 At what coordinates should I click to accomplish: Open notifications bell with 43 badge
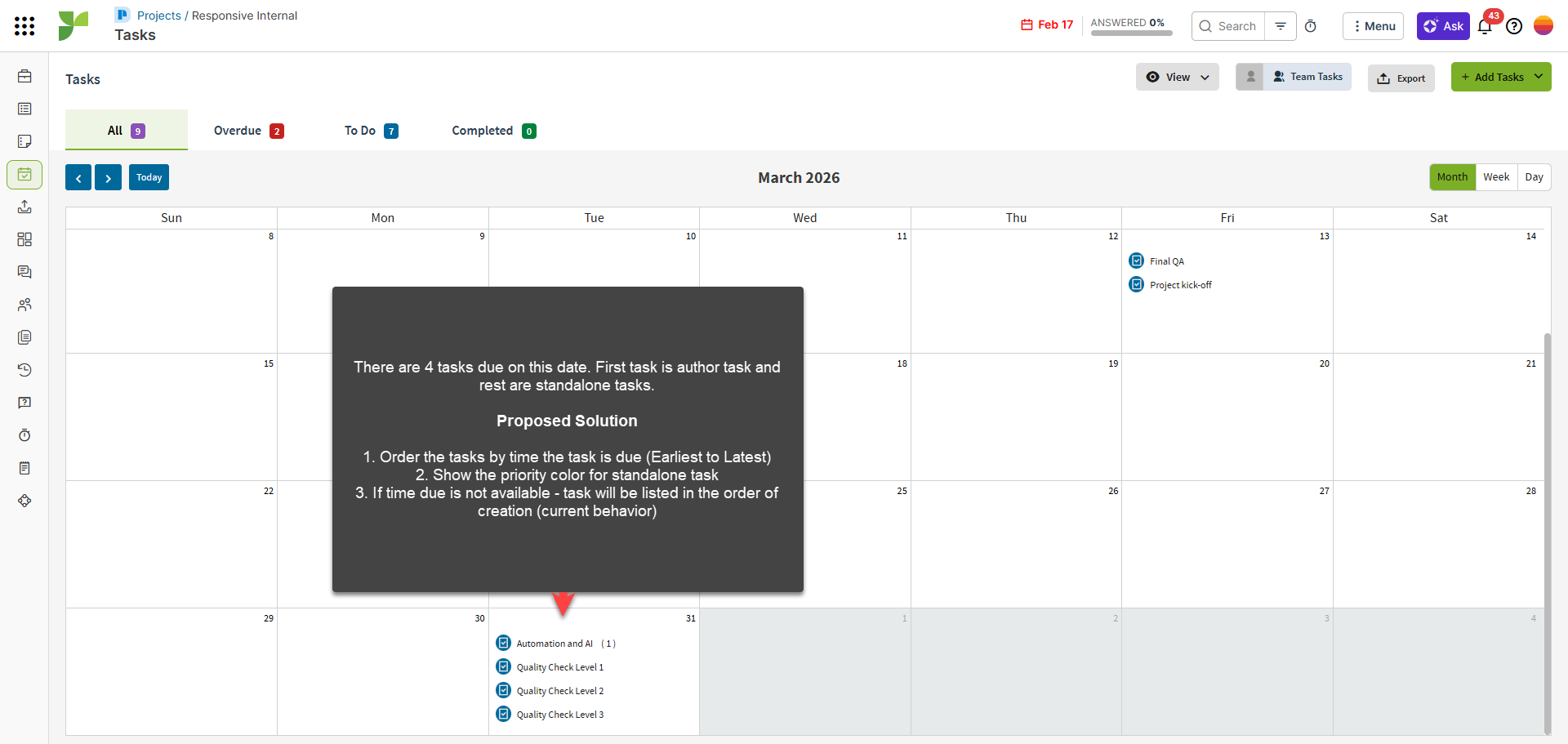tap(1486, 25)
